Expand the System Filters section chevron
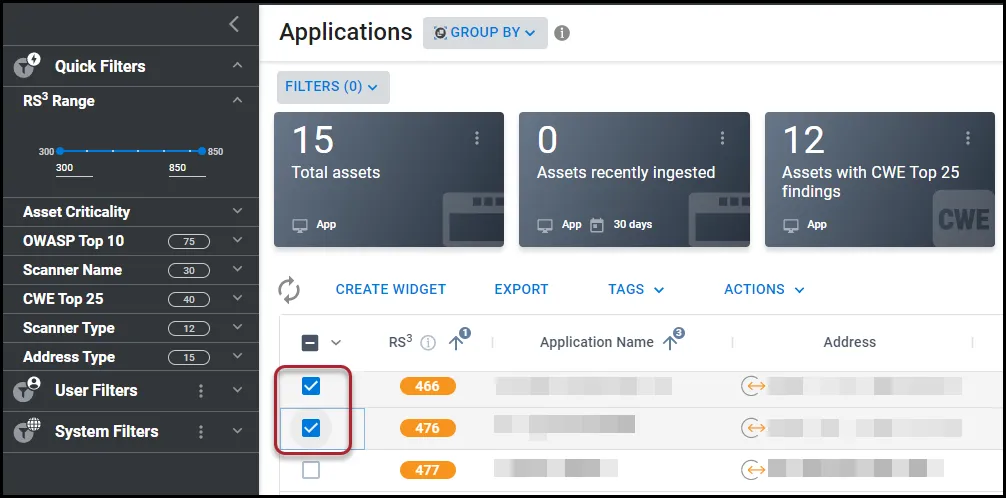Image resolution: width=1006 pixels, height=498 pixels. click(x=237, y=431)
